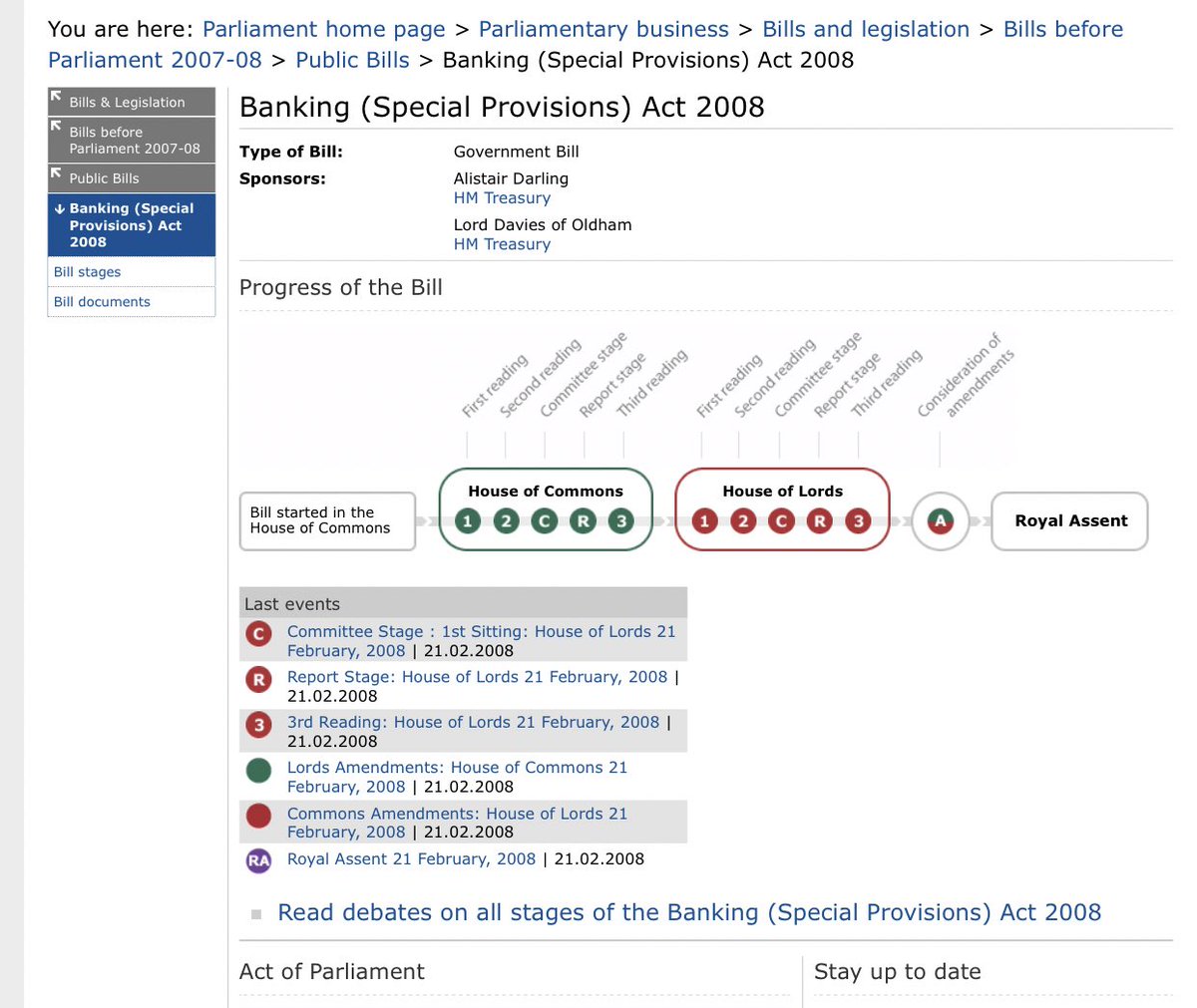Click Progress of the Bill heading

[341, 287]
